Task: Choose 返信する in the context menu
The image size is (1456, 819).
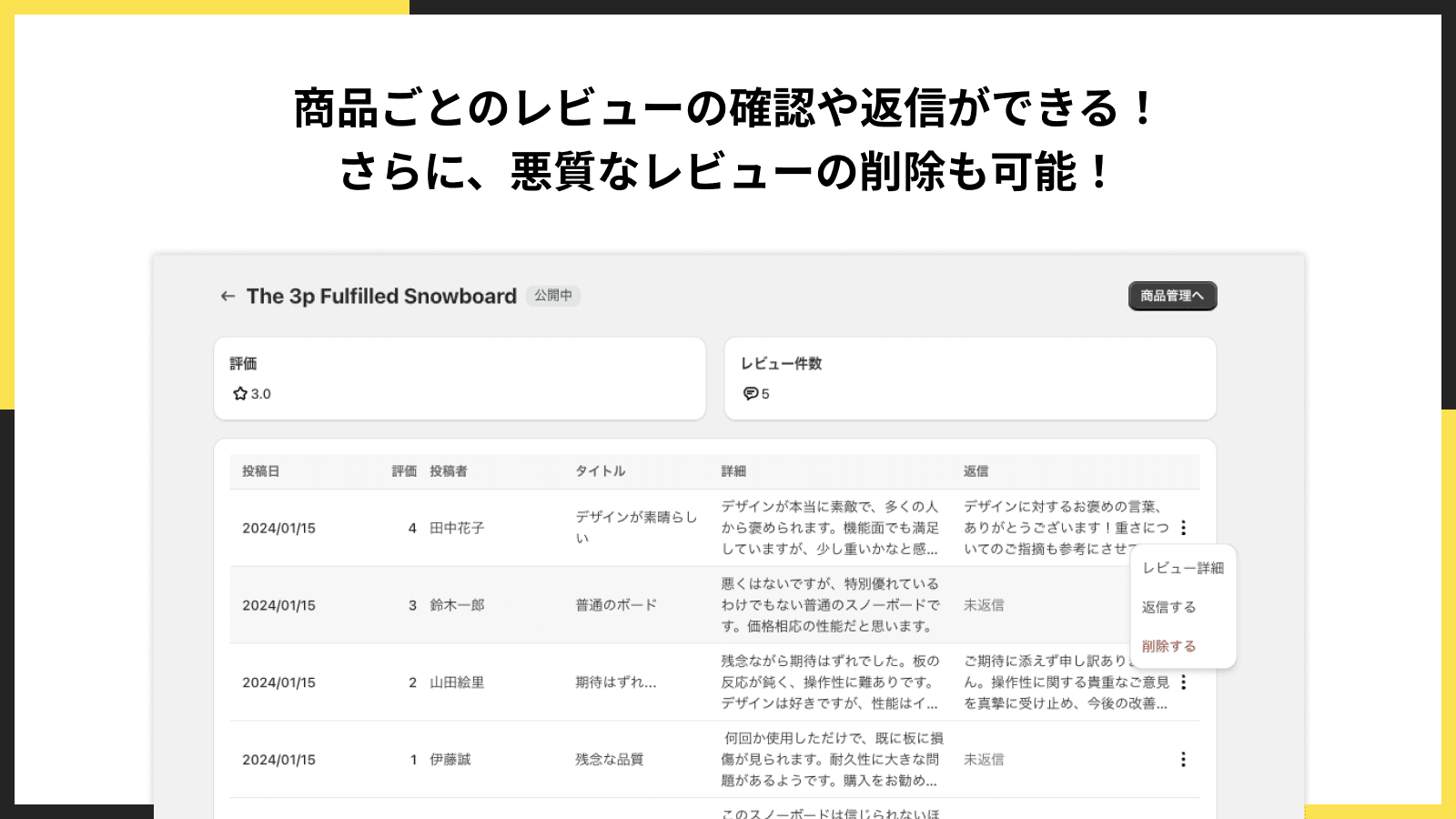Action: (1169, 607)
